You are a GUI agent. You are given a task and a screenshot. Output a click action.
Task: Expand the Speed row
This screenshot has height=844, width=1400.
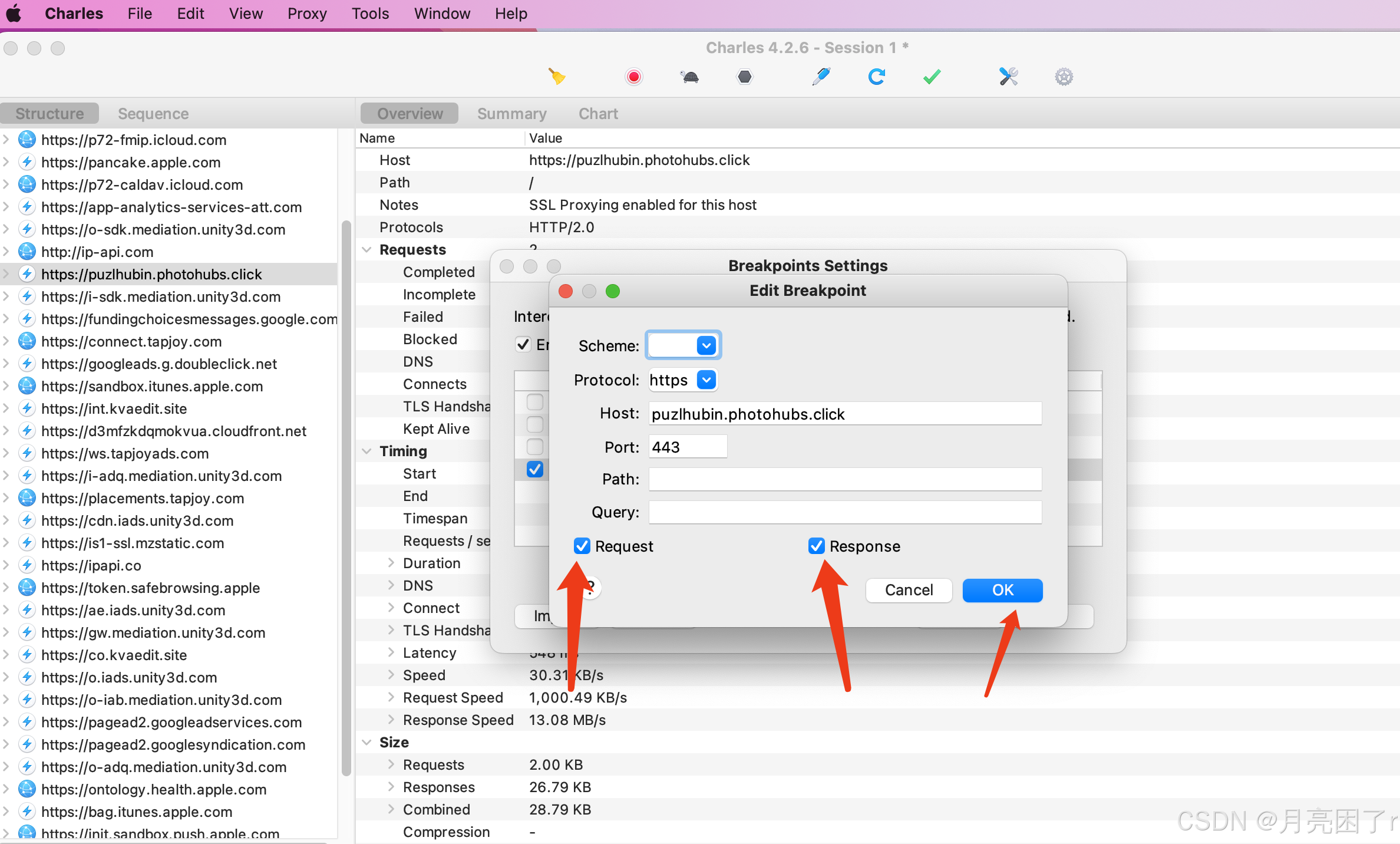(391, 675)
